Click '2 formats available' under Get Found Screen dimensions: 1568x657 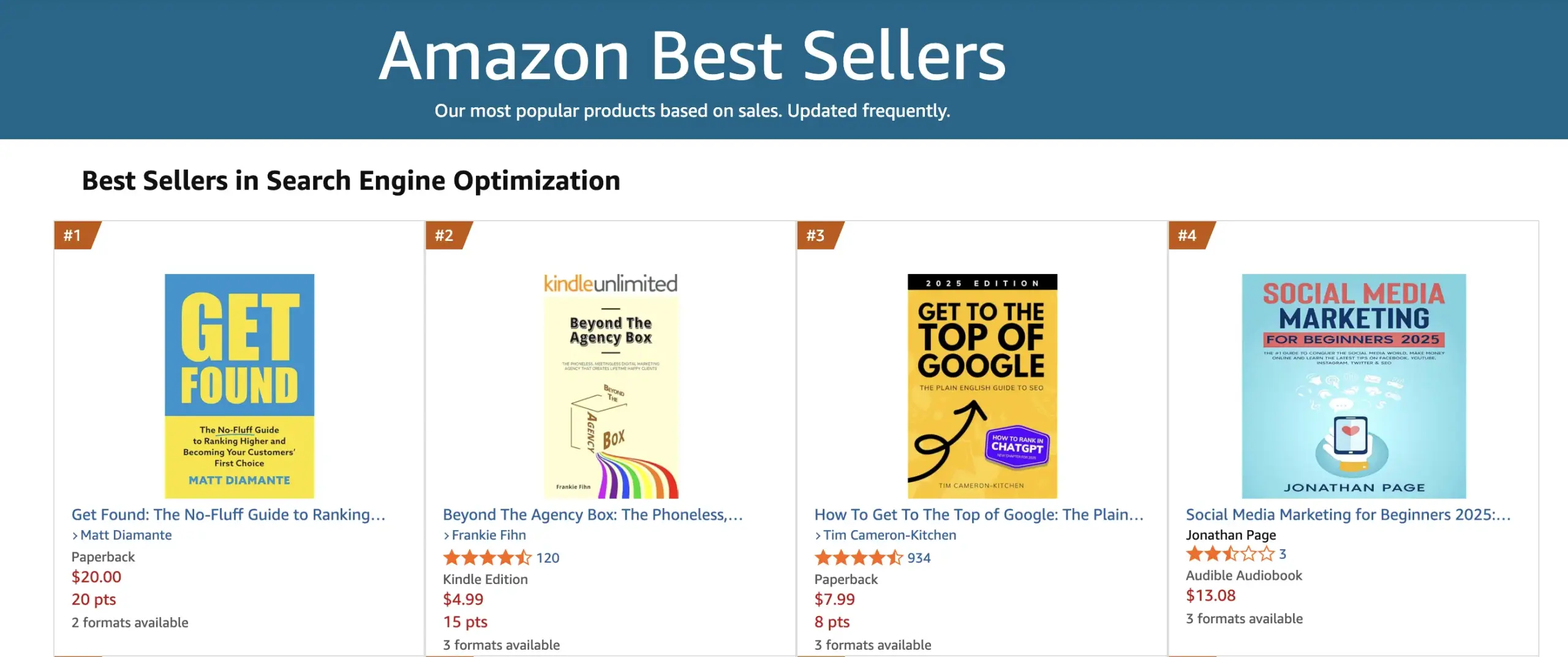click(129, 622)
